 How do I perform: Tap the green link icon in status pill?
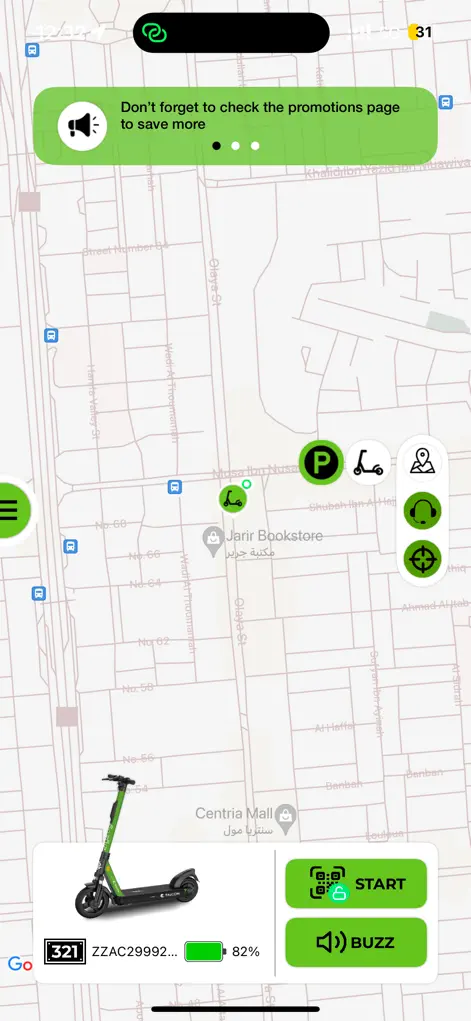coord(155,33)
